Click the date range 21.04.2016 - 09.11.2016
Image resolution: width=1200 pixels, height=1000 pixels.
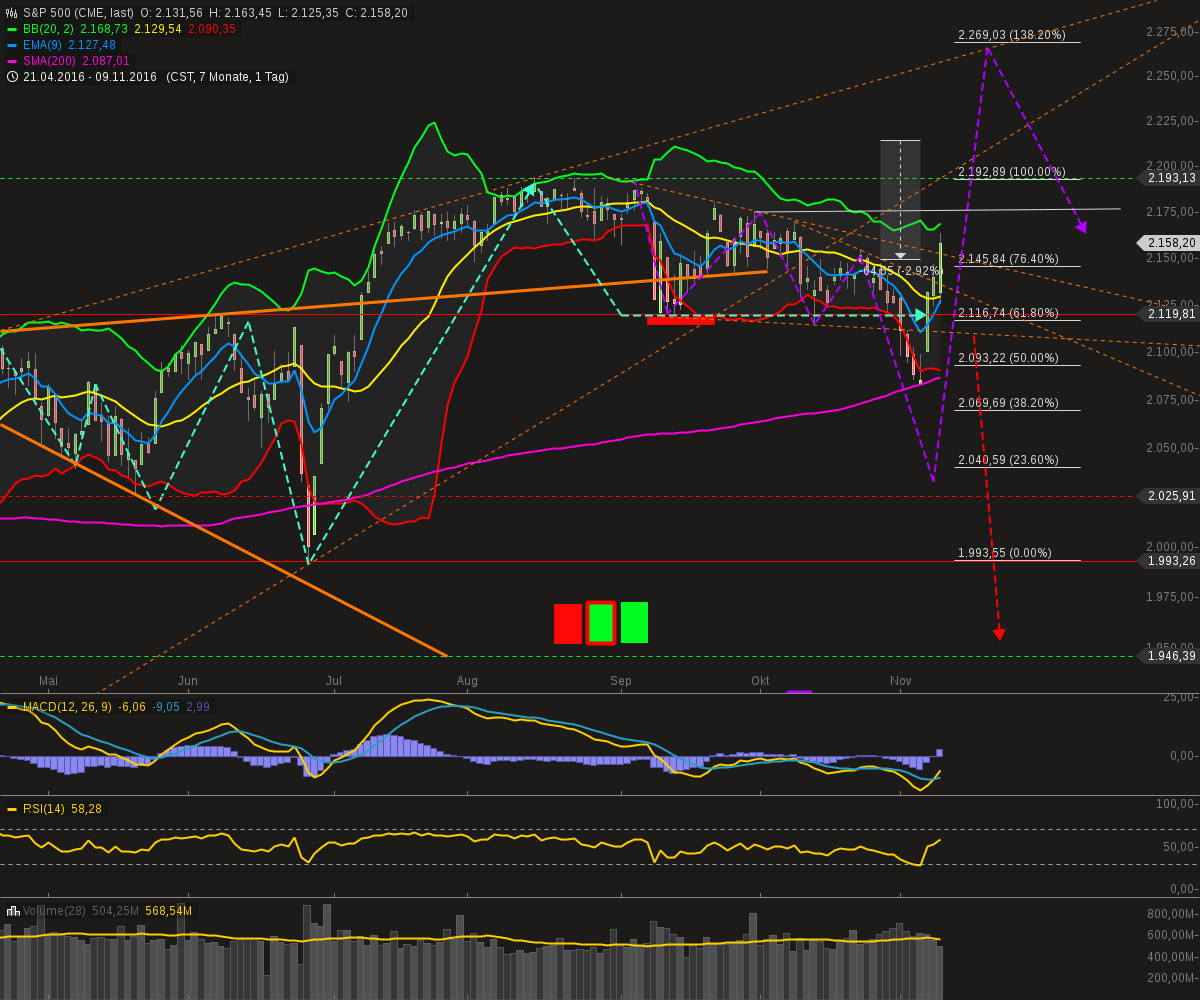click(90, 77)
